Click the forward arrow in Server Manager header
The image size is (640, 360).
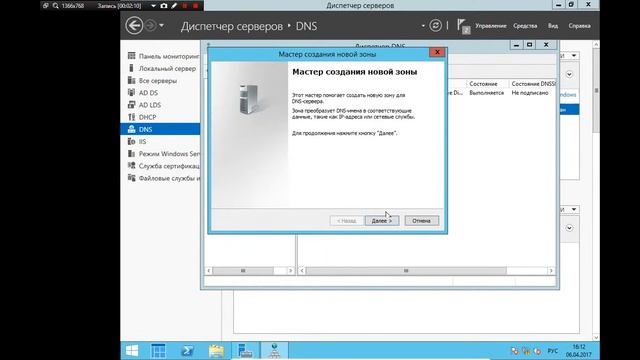point(151,26)
